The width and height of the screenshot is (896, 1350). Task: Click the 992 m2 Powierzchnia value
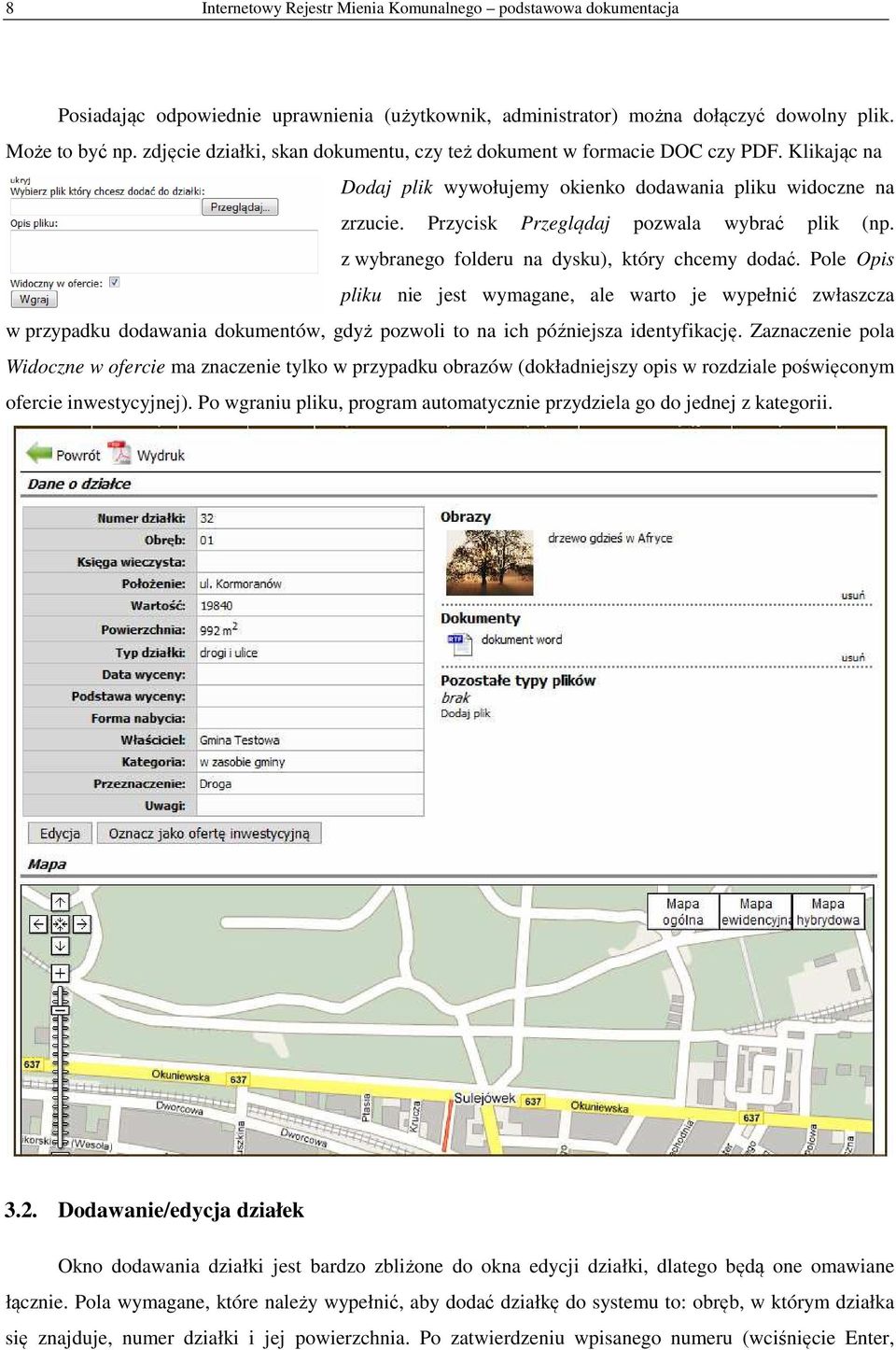(219, 629)
